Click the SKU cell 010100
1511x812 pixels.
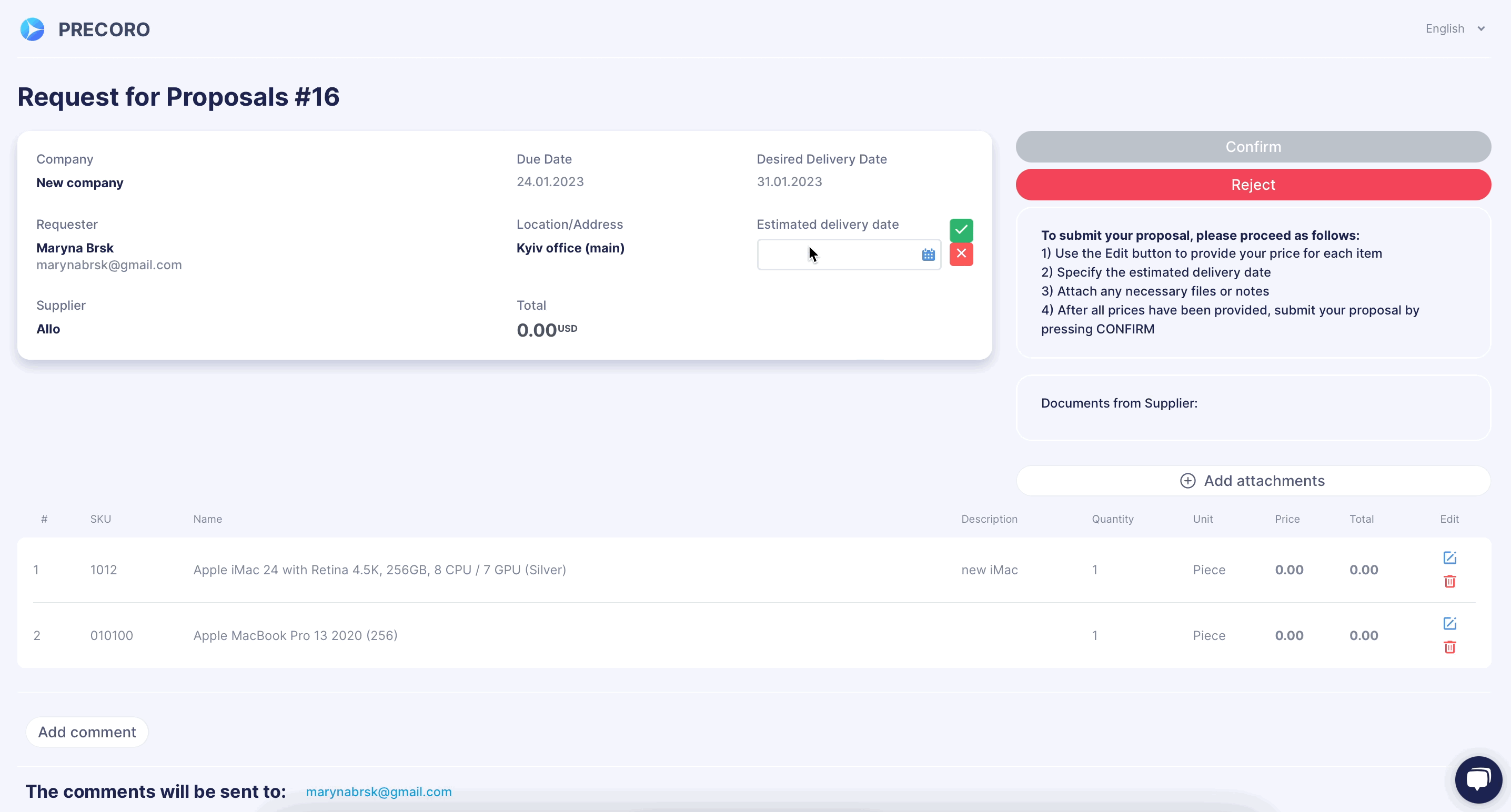point(112,635)
